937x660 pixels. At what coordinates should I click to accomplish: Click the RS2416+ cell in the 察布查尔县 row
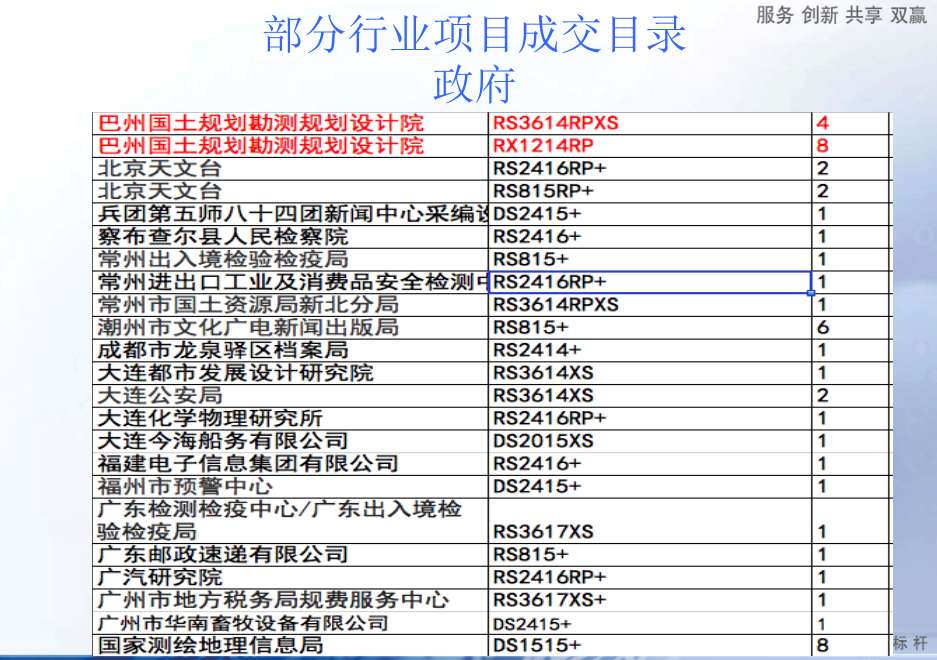[650, 237]
